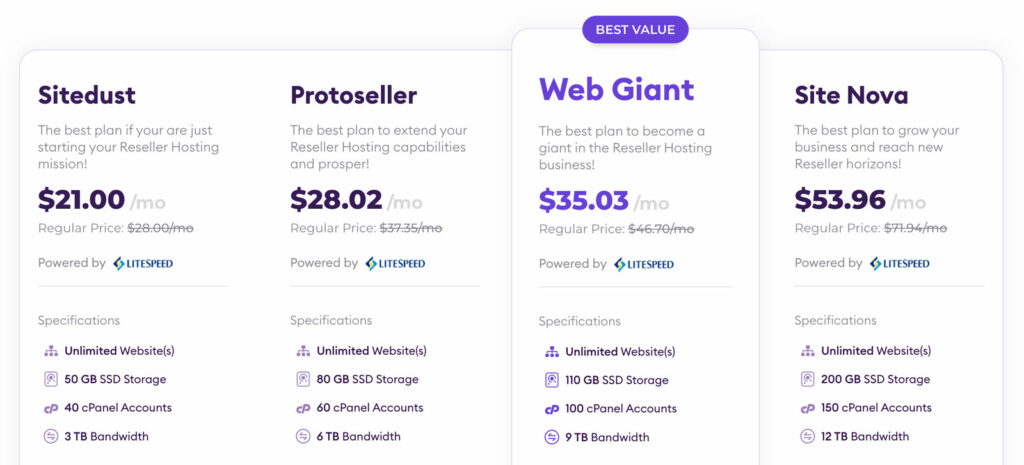
Task: Click the LiteSpeed logo under Sitedust
Action: pyautogui.click(x=143, y=264)
